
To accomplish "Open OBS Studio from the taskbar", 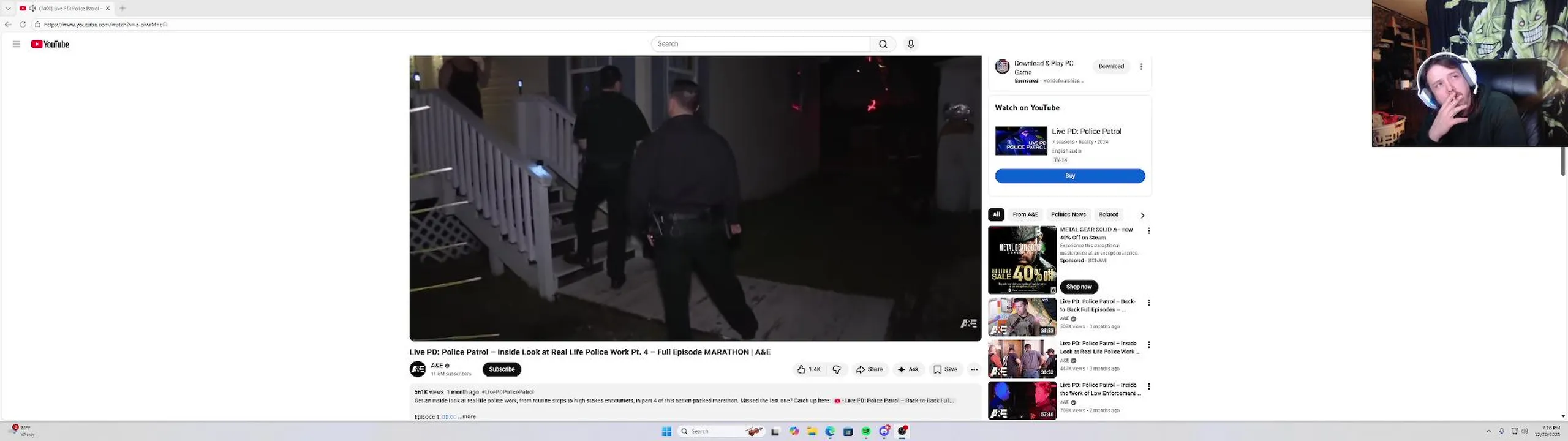I will point(902,432).
